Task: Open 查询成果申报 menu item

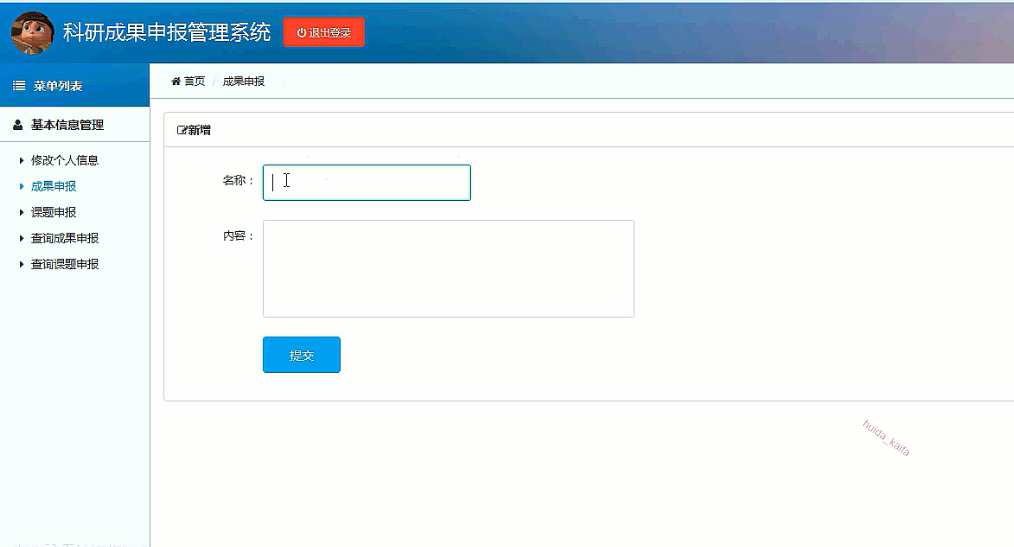Action: [x=65, y=238]
